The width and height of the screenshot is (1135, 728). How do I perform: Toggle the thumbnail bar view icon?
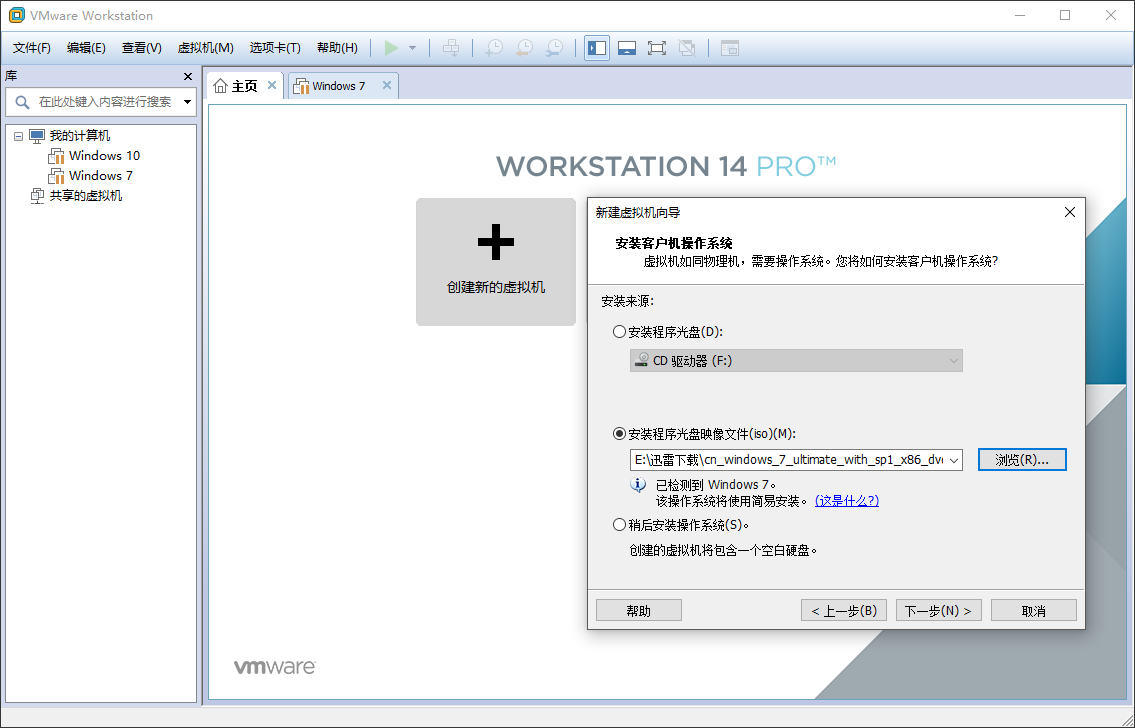[x=627, y=48]
